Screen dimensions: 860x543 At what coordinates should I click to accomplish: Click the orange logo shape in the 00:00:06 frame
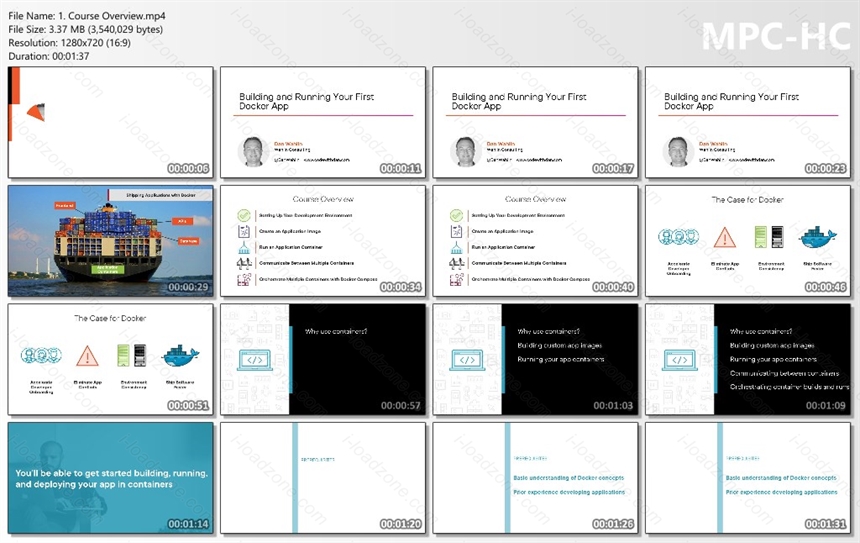pos(36,112)
